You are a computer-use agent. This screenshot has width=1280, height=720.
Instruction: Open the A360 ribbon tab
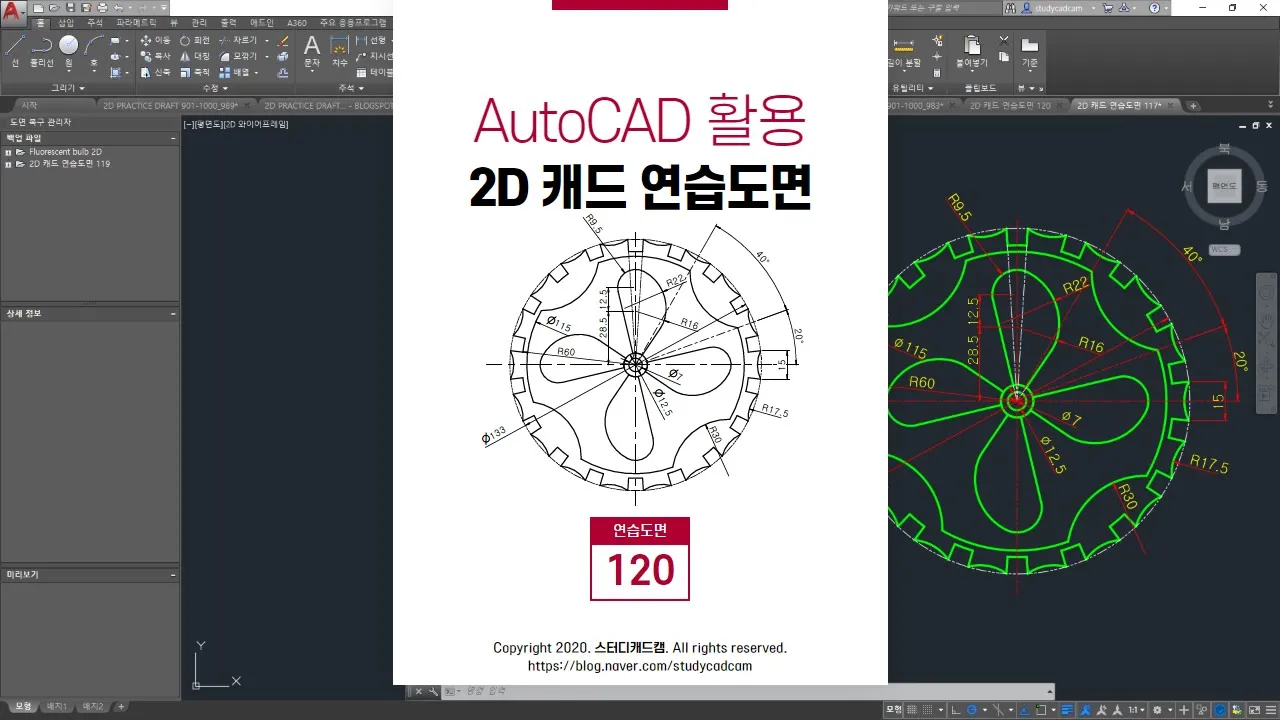pyautogui.click(x=297, y=22)
